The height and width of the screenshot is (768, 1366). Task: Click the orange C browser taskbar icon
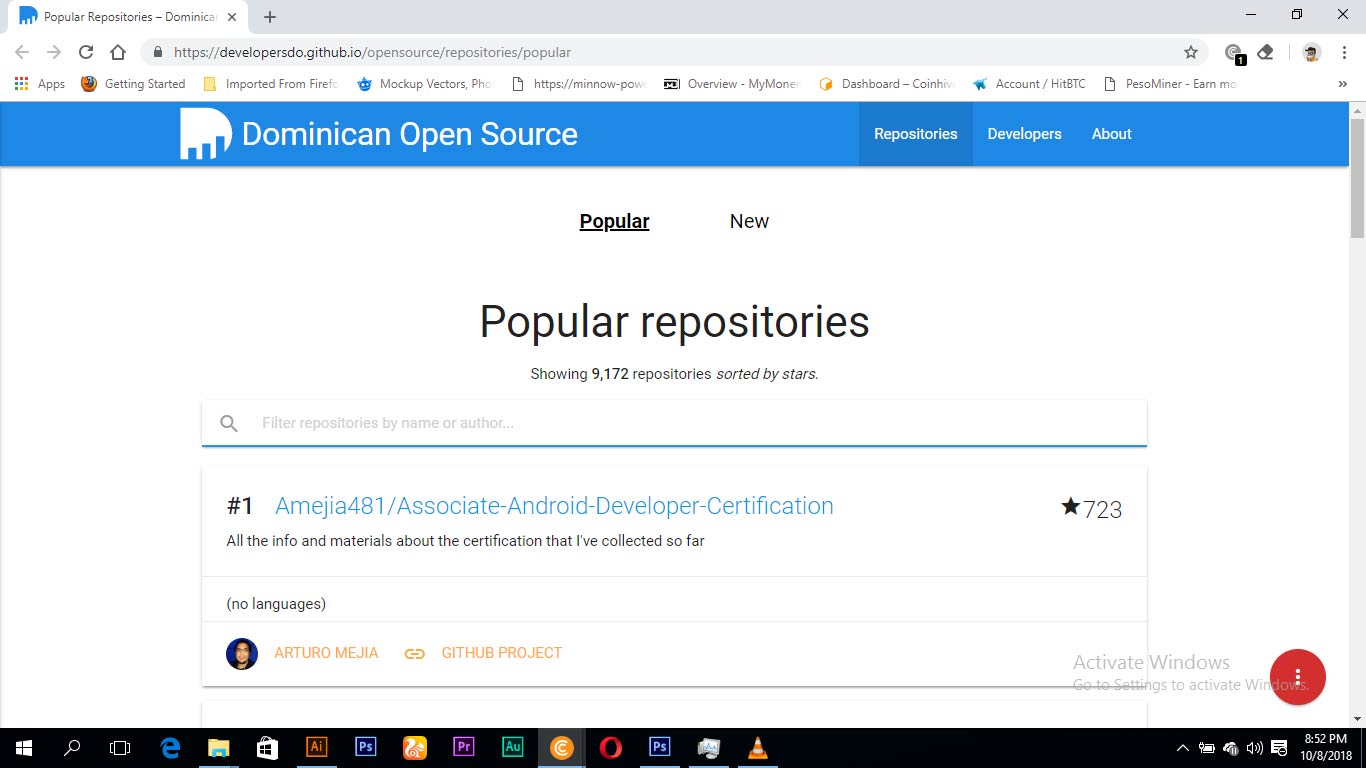click(562, 747)
